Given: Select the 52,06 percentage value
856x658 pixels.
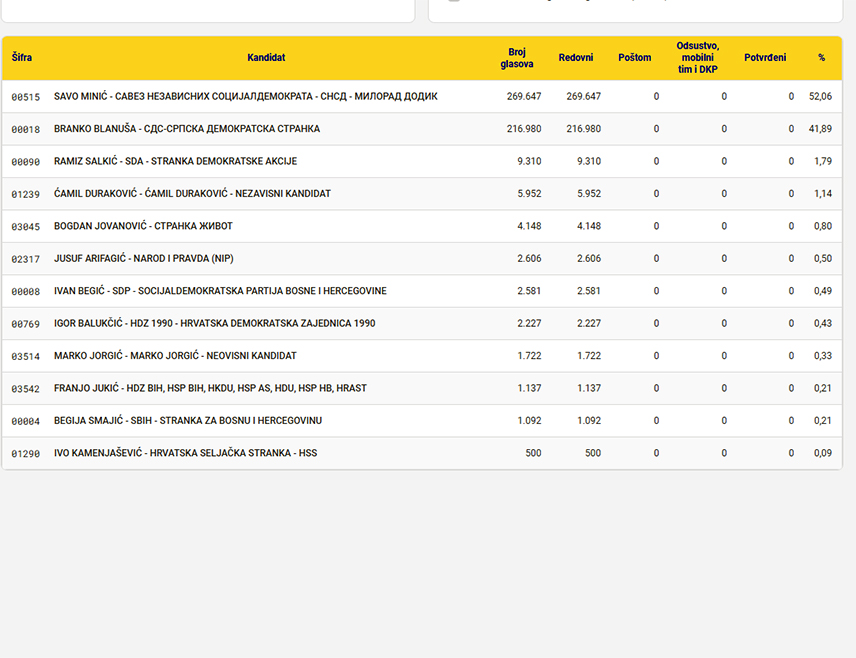Looking at the screenshot, I should (820, 97).
